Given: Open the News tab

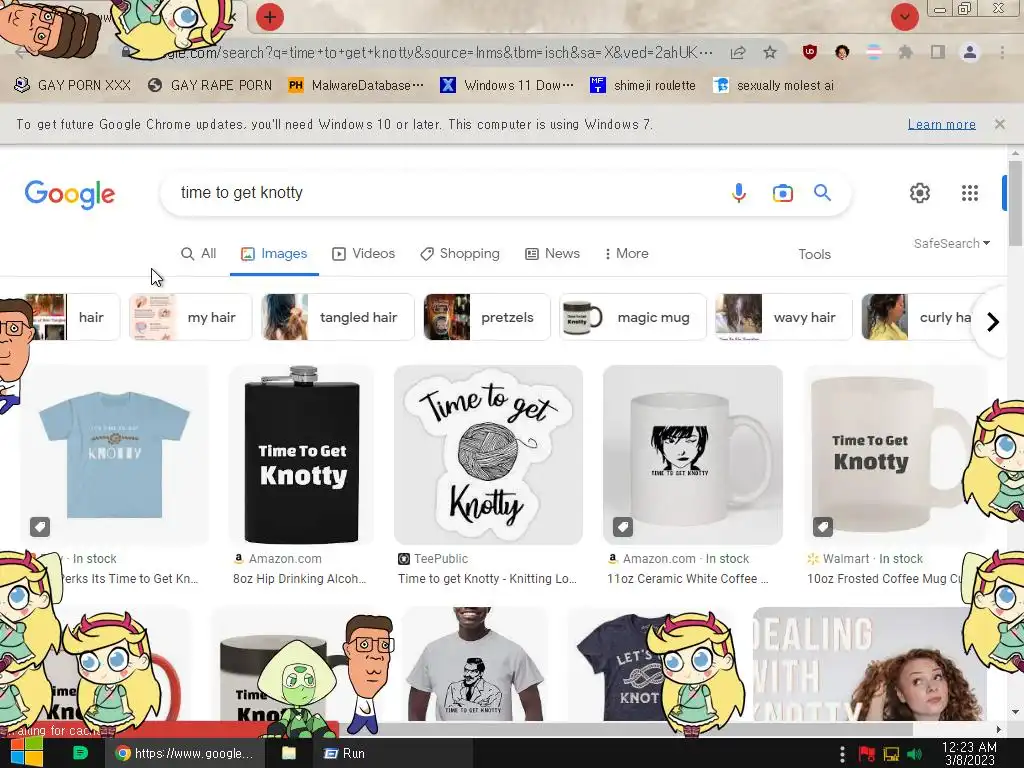Looking at the screenshot, I should [x=552, y=253].
